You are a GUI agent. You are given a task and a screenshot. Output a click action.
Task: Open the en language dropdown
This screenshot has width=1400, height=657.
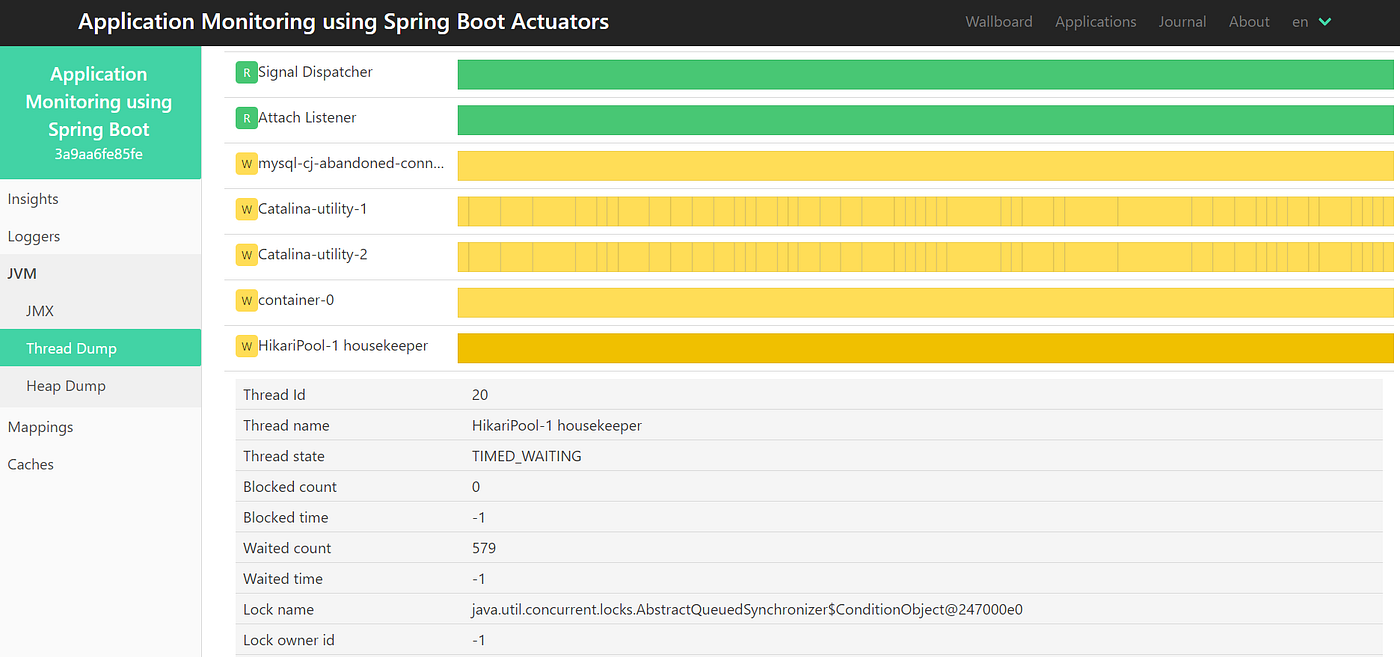tap(1311, 21)
